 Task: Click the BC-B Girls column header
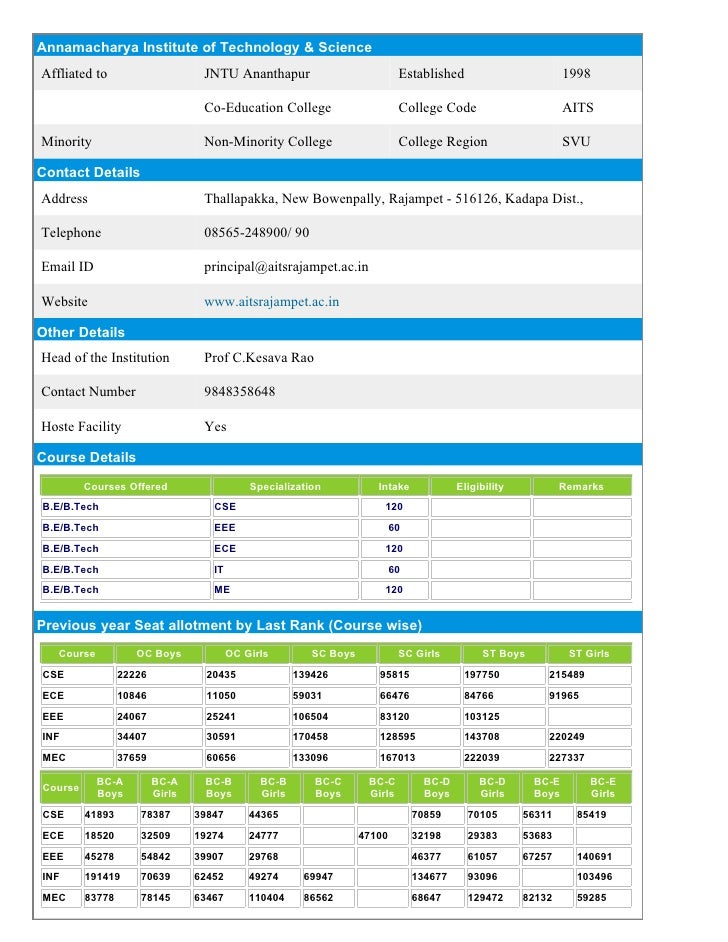click(273, 788)
